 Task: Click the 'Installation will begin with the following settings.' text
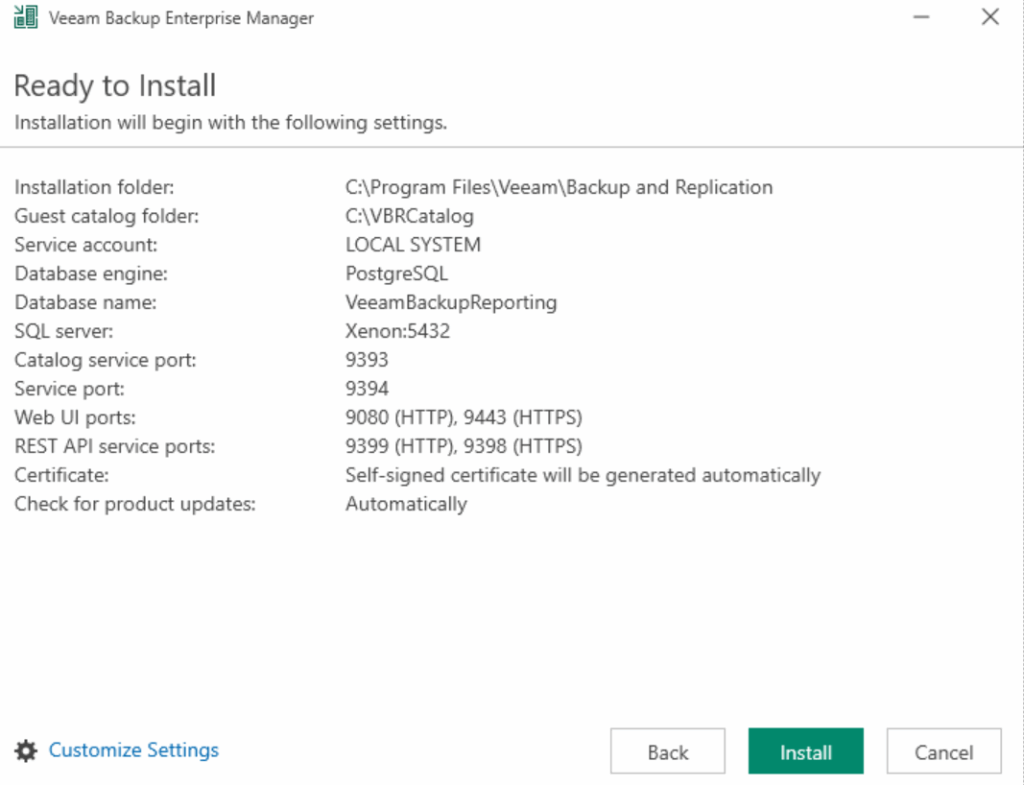pyautogui.click(x=231, y=123)
